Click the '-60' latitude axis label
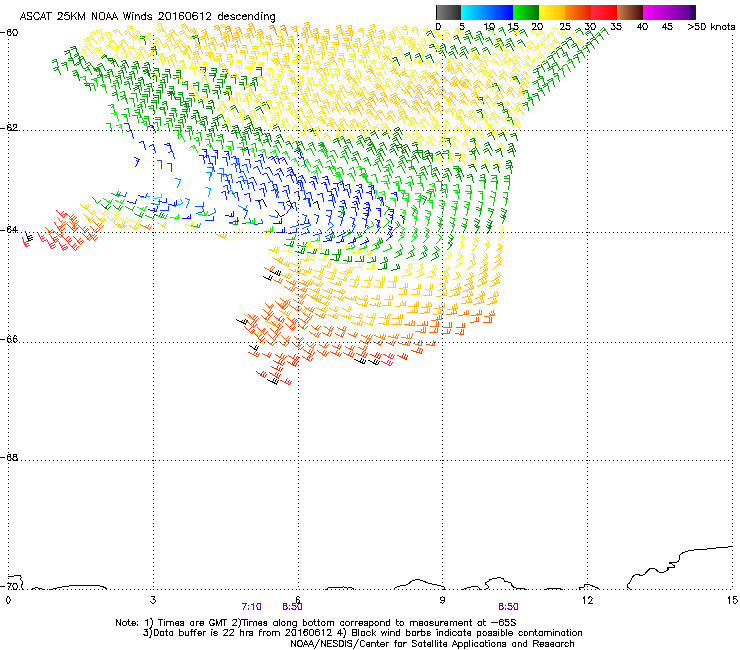Screen dimensions: 740x650 tap(9, 33)
